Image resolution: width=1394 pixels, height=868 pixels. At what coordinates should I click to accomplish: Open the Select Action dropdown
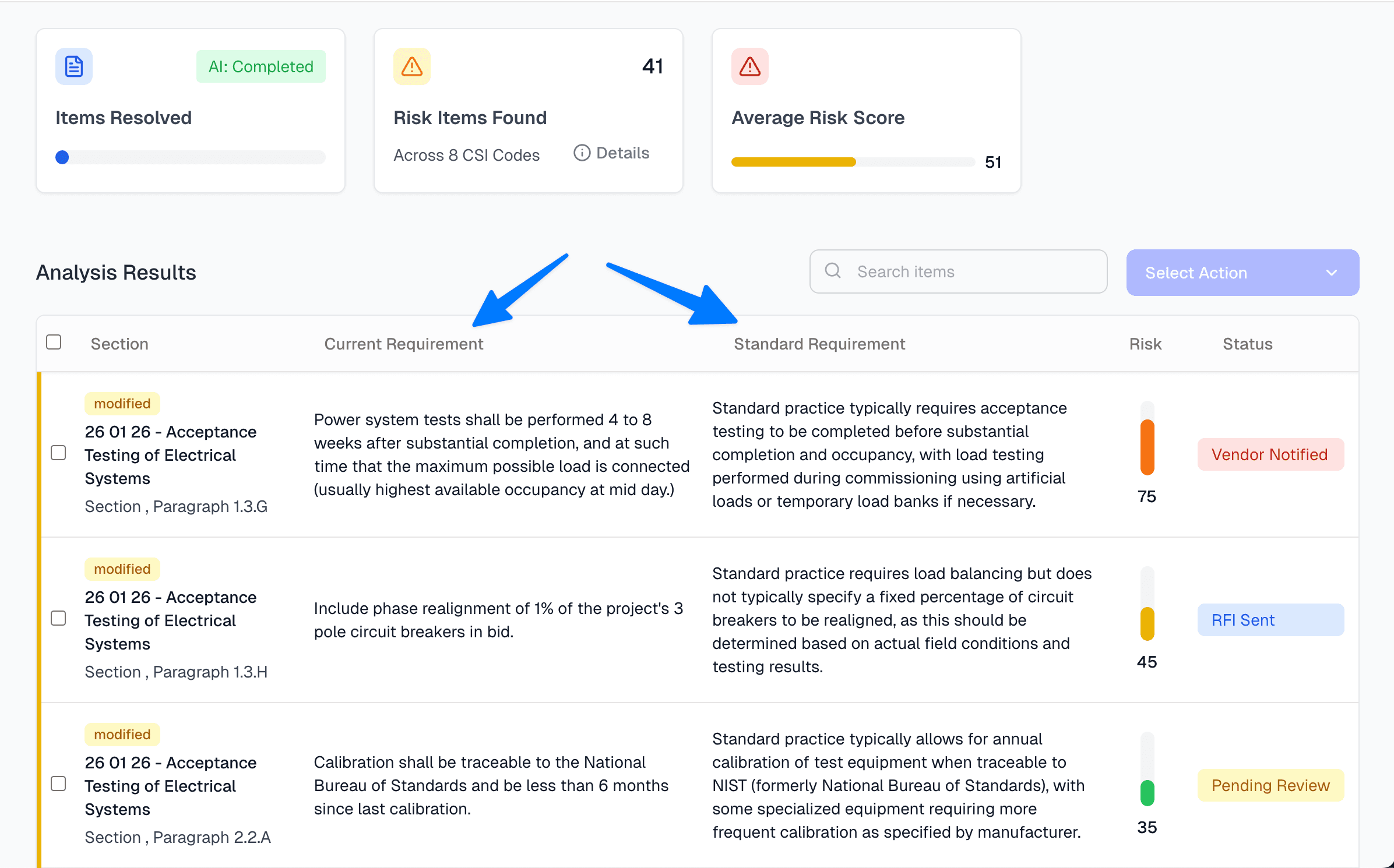pyautogui.click(x=1242, y=273)
